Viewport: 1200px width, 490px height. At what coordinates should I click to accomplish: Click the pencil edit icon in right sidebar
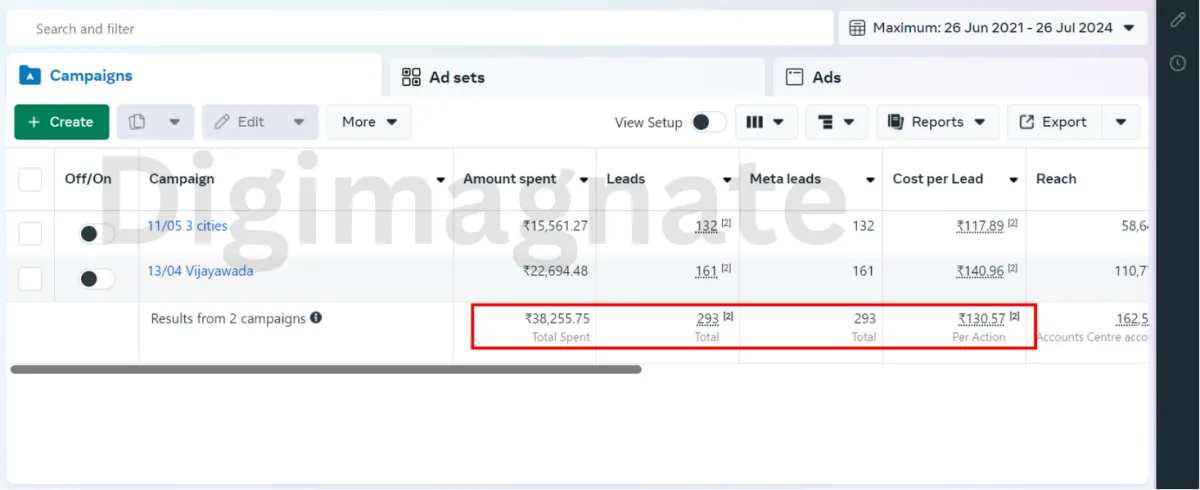coord(1178,20)
